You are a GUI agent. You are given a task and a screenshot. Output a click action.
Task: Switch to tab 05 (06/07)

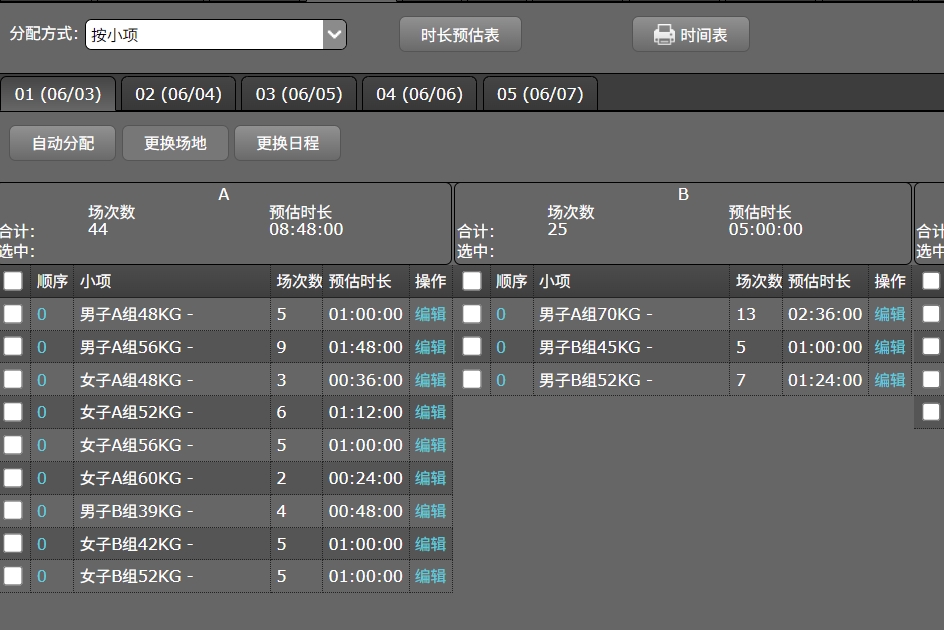[539, 93]
